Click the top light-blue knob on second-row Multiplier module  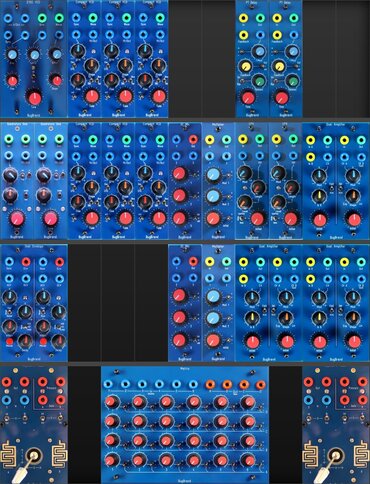tap(213, 175)
